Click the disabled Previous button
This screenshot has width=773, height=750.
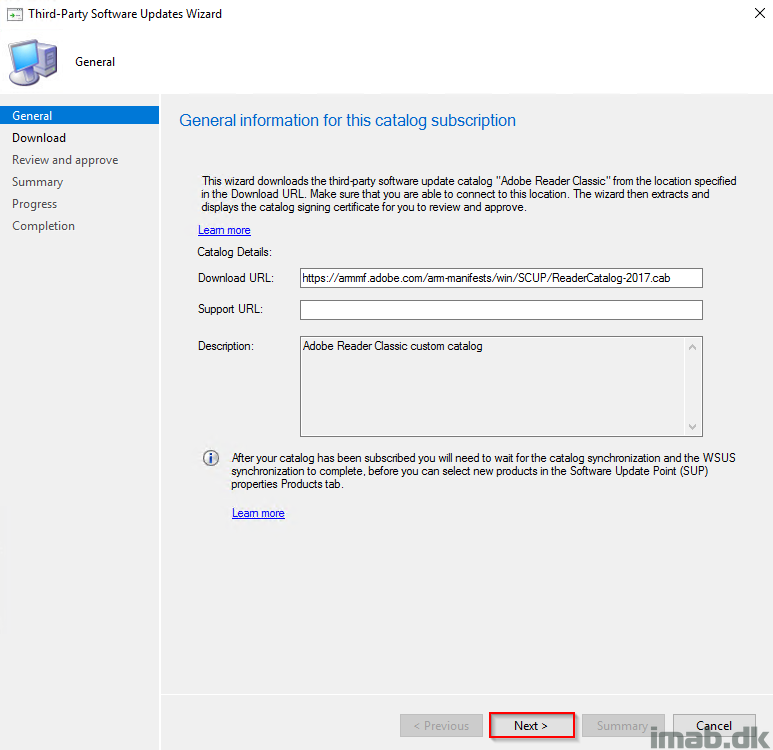click(441, 725)
